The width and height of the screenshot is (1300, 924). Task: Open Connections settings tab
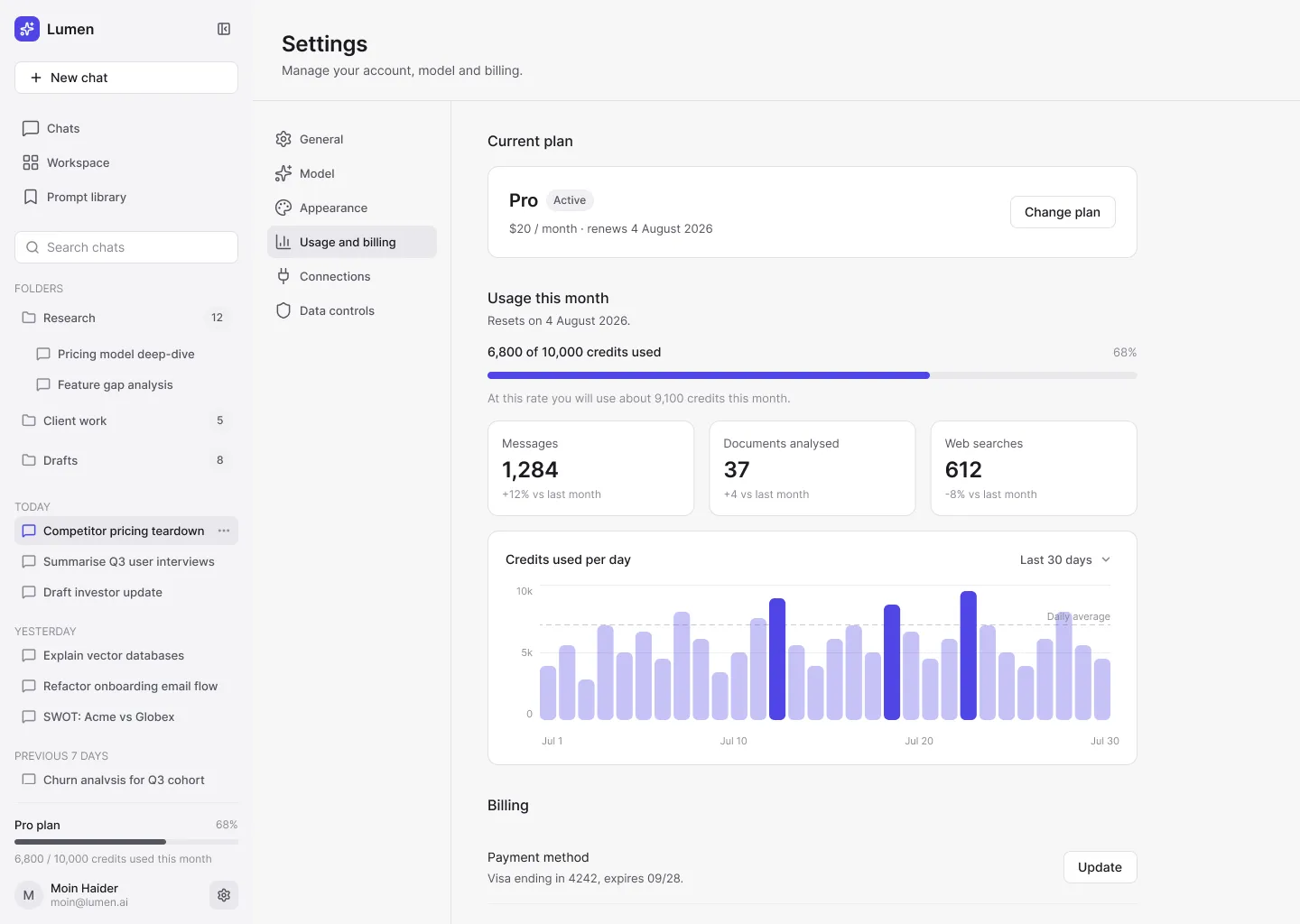(352, 276)
